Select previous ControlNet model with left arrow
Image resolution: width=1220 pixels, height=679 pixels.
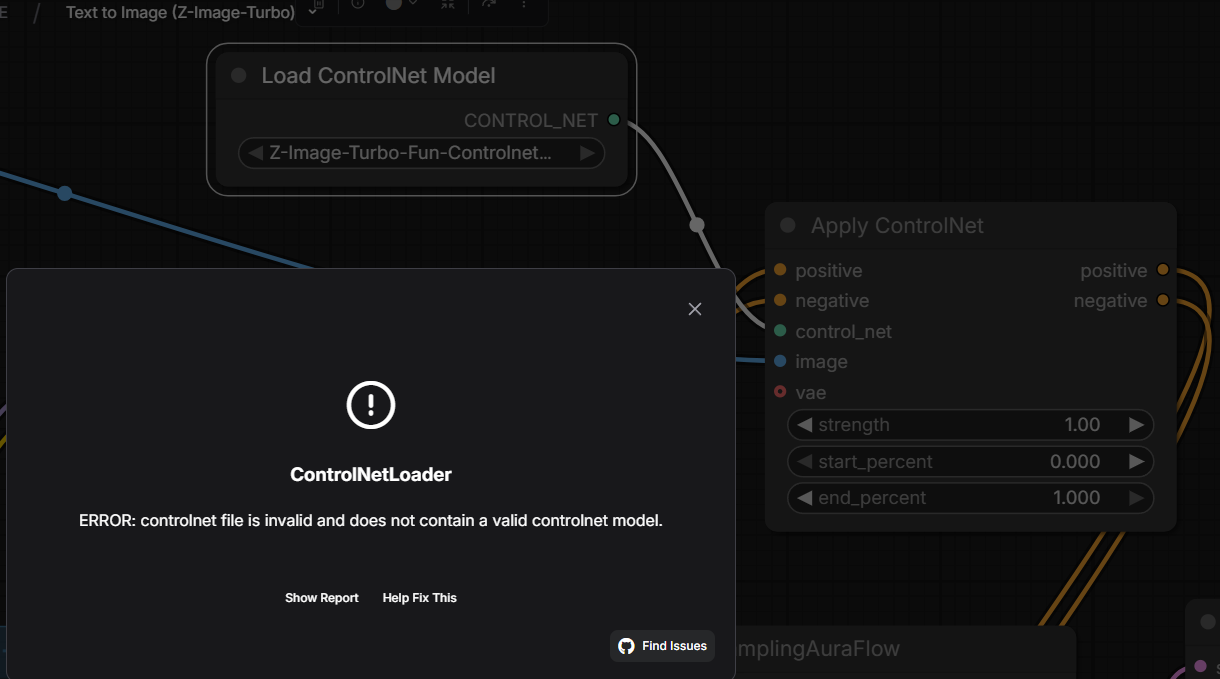255,153
